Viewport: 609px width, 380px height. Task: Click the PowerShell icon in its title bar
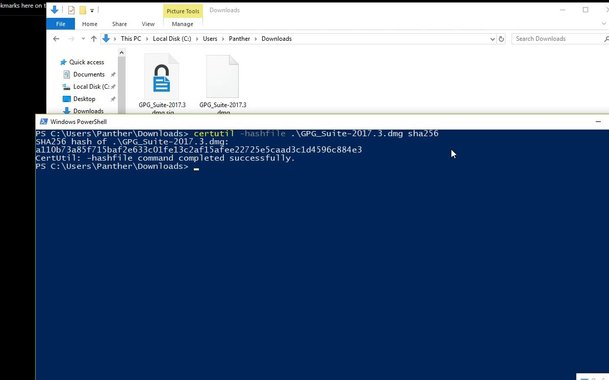[x=44, y=122]
